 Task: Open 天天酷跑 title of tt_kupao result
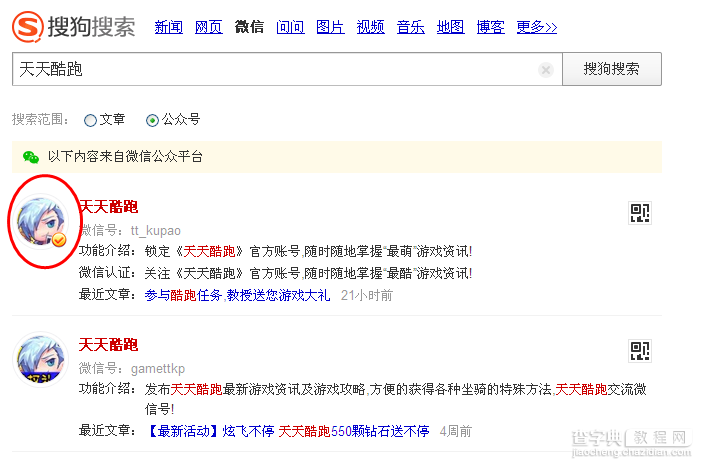coord(108,207)
